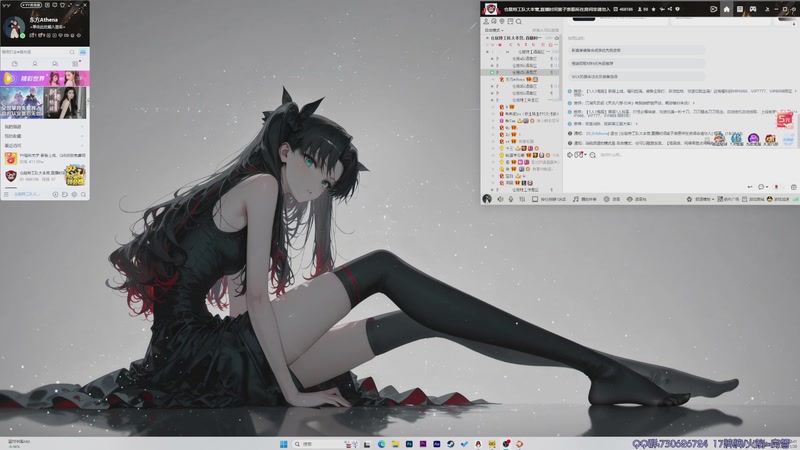Open Photoshop from the taskbar
This screenshot has height=450, width=800.
tap(409, 444)
